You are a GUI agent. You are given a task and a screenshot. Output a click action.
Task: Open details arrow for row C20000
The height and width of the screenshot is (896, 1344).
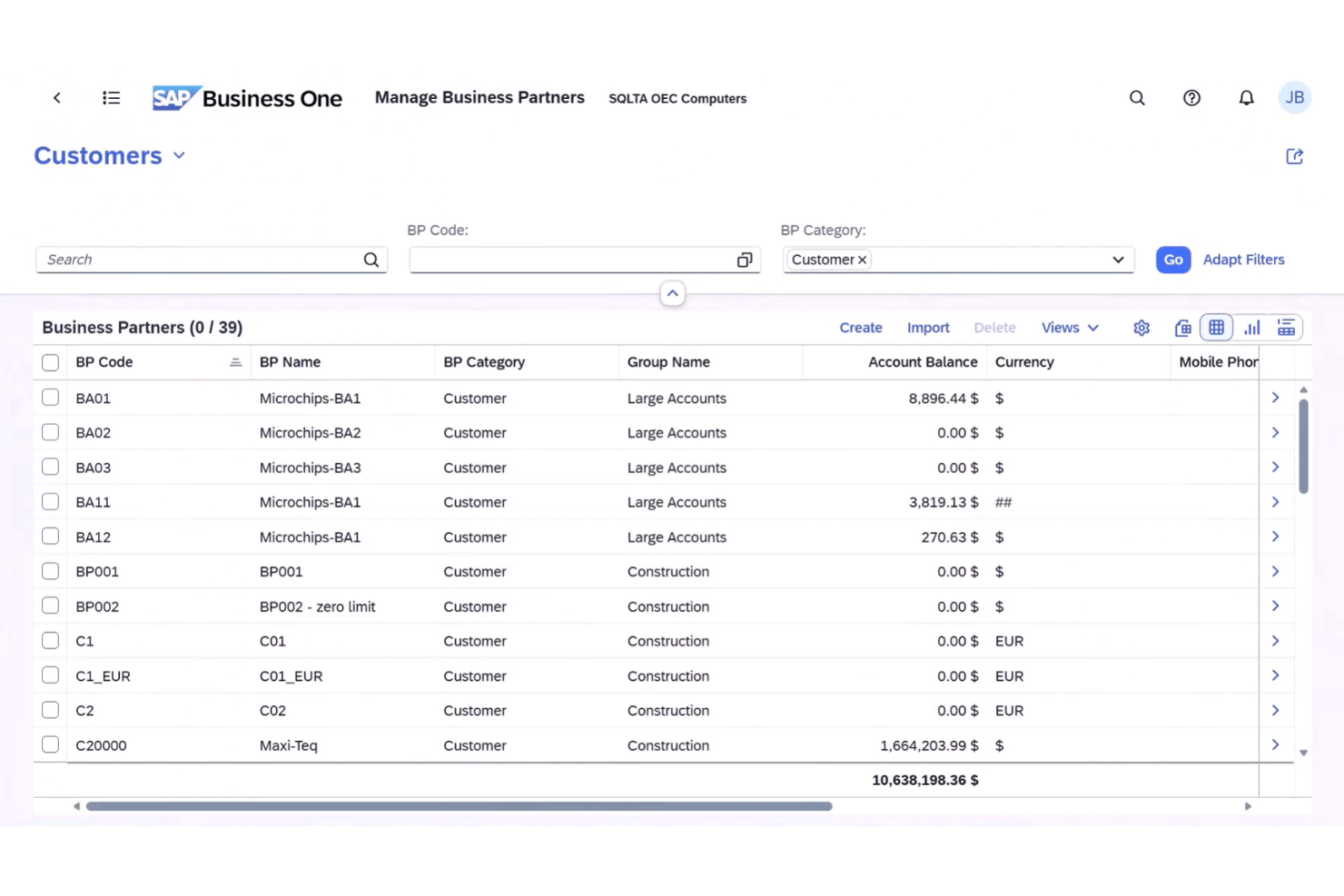coord(1275,745)
